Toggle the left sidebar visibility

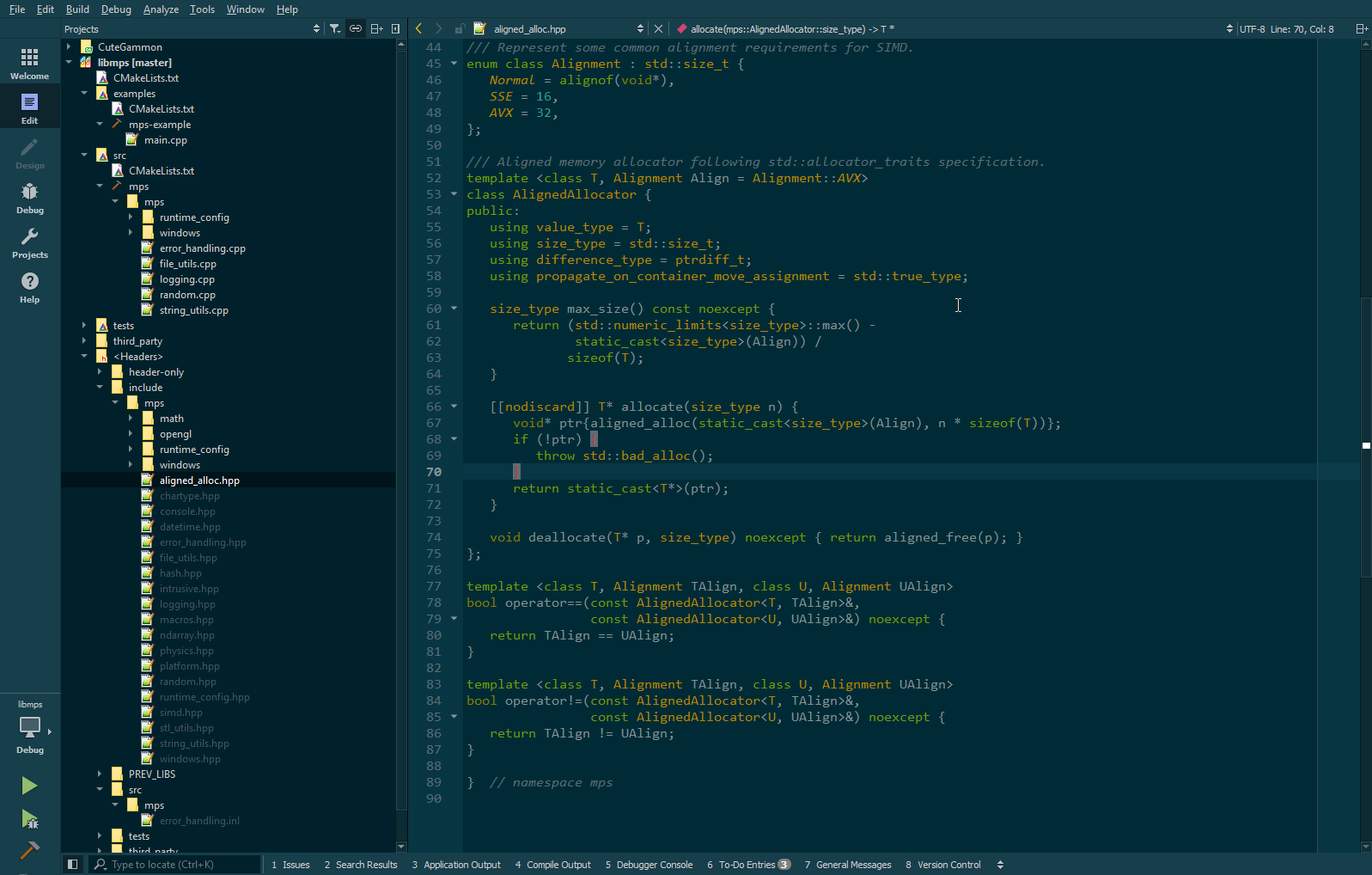coord(72,865)
